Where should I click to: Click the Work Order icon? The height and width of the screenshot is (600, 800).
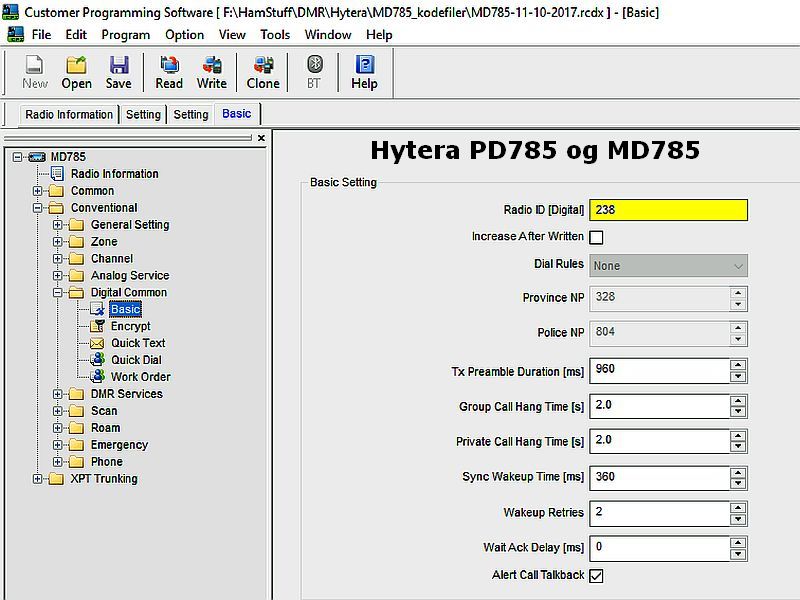pyautogui.click(x=97, y=377)
